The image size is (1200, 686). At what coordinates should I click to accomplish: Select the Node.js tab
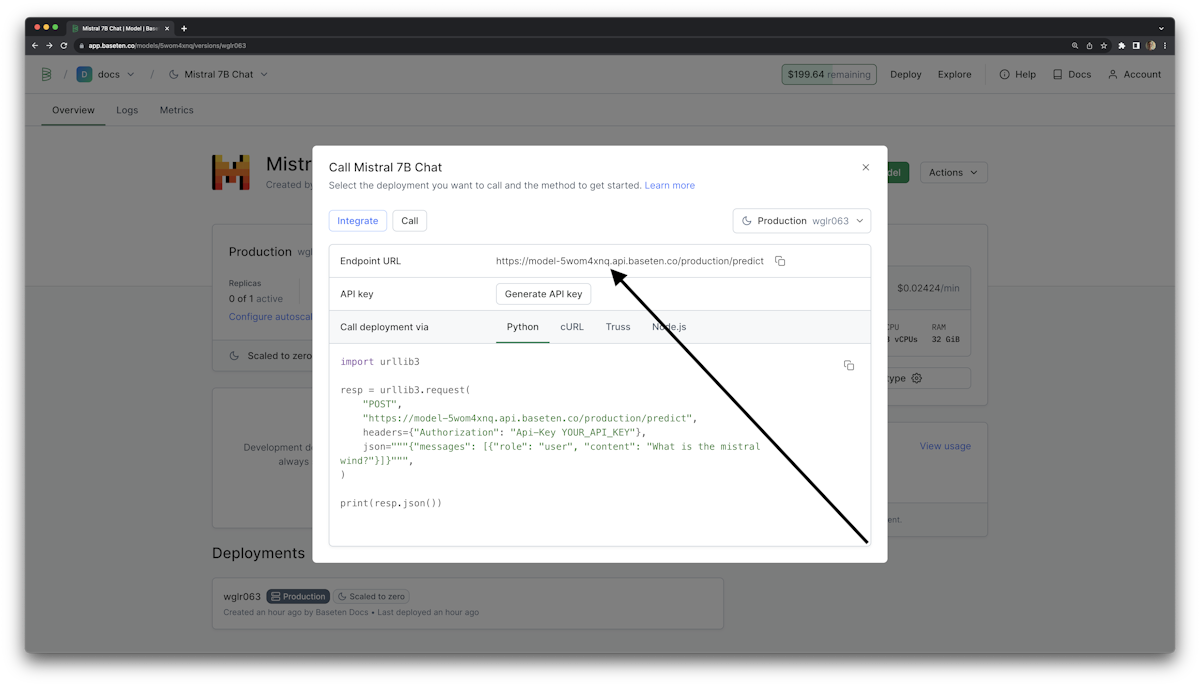(x=669, y=327)
